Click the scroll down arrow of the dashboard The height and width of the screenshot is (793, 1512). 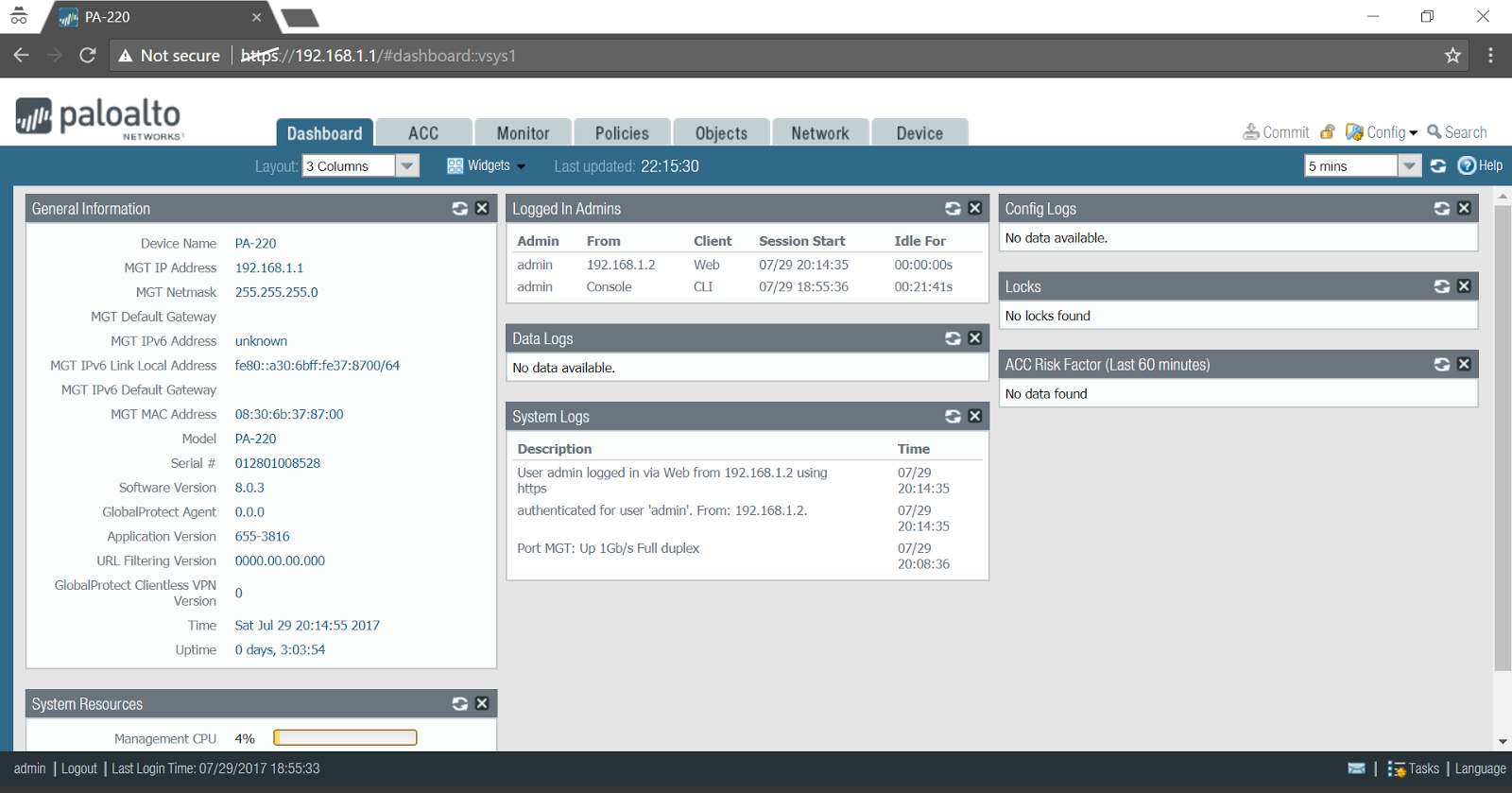[1503, 742]
